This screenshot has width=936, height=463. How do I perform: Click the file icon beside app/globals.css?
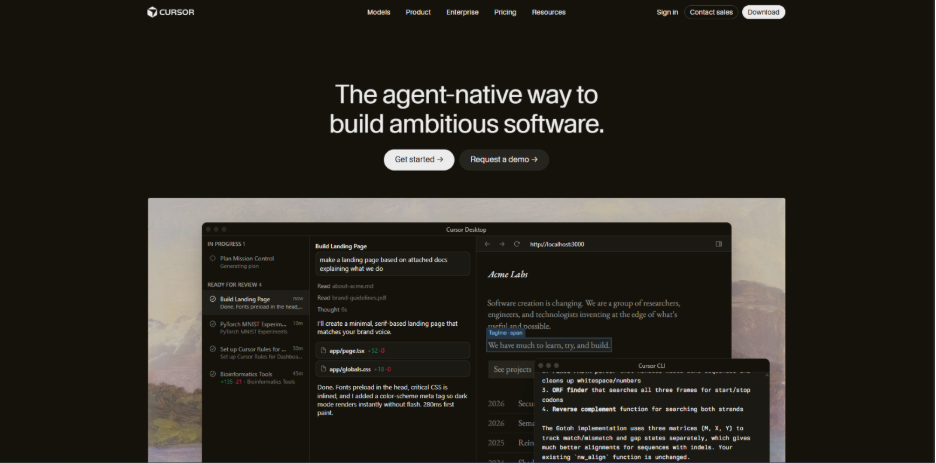[324, 369]
